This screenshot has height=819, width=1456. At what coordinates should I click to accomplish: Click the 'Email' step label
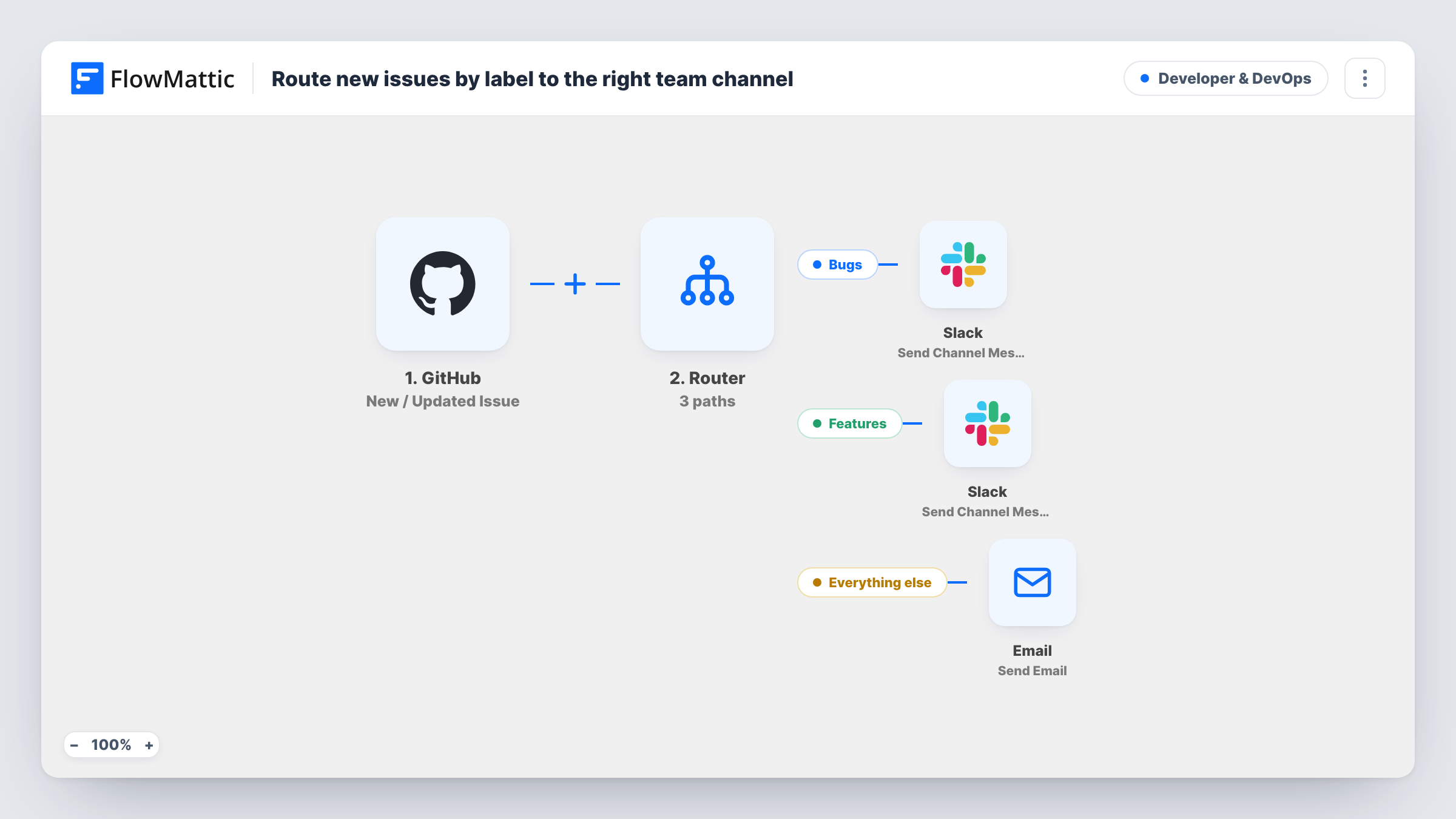point(1032,650)
